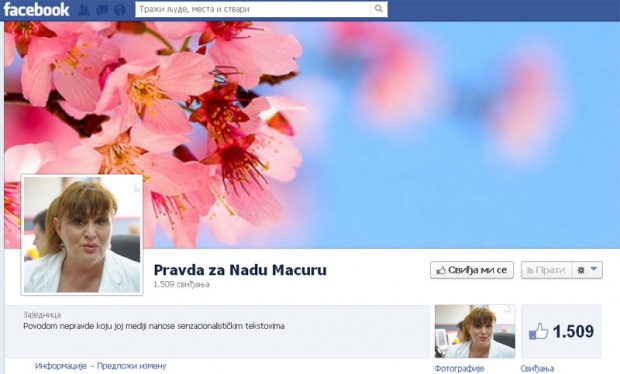
Task: Open the gear settings dropdown
Action: [587, 270]
